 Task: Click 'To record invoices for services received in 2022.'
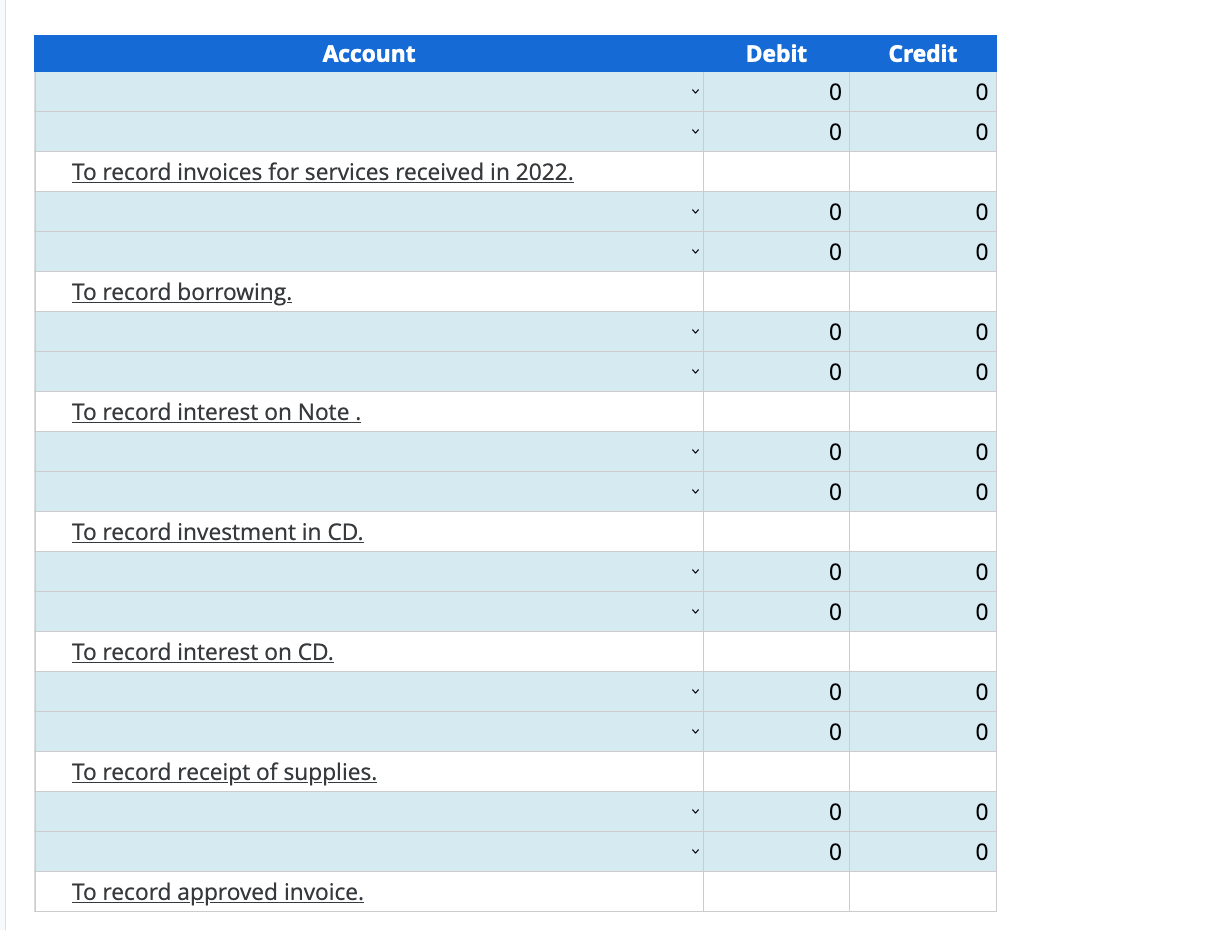click(323, 172)
